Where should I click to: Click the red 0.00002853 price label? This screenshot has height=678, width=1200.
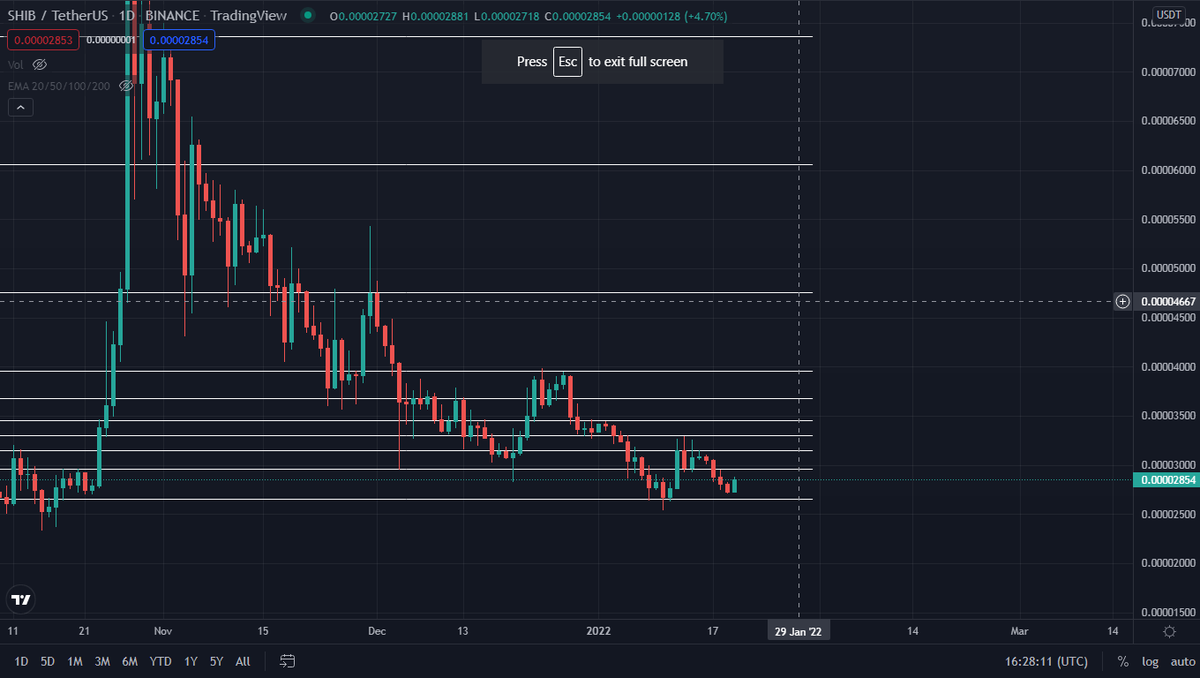point(42,40)
